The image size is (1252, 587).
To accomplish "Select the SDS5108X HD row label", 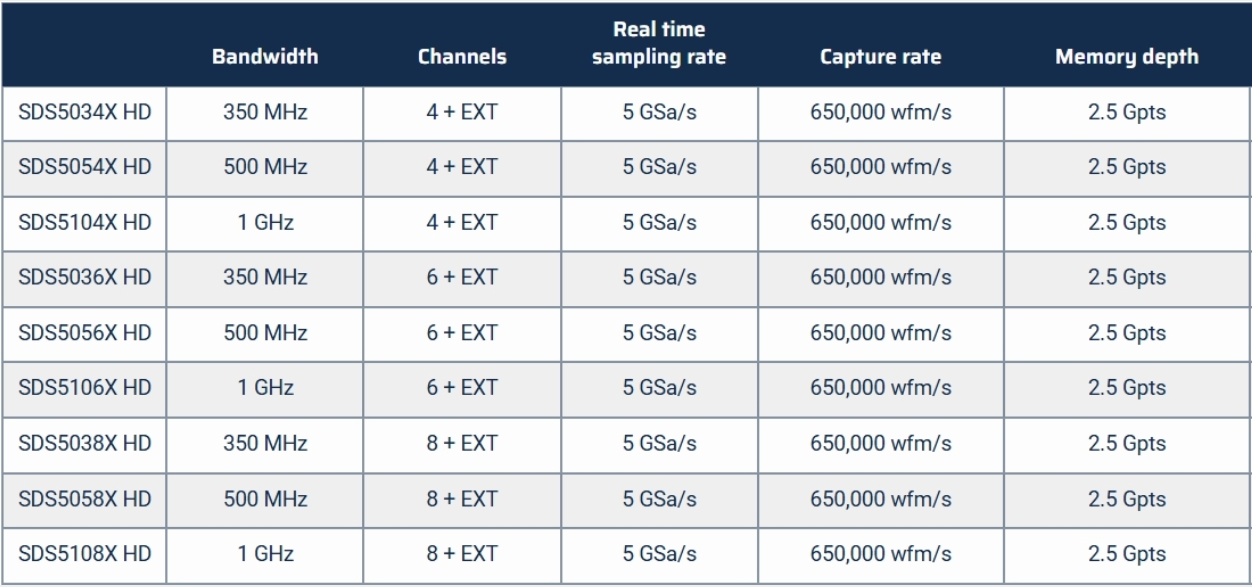I will (x=85, y=553).
